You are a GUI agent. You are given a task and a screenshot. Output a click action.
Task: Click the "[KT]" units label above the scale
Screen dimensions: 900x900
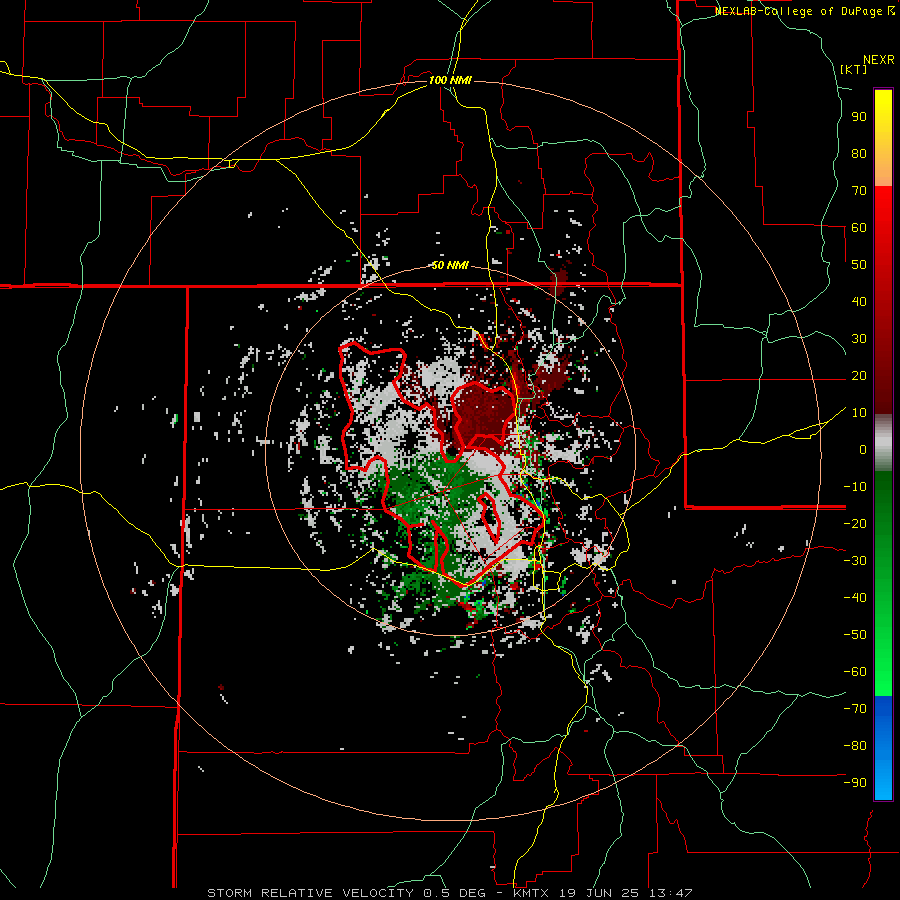tap(854, 69)
